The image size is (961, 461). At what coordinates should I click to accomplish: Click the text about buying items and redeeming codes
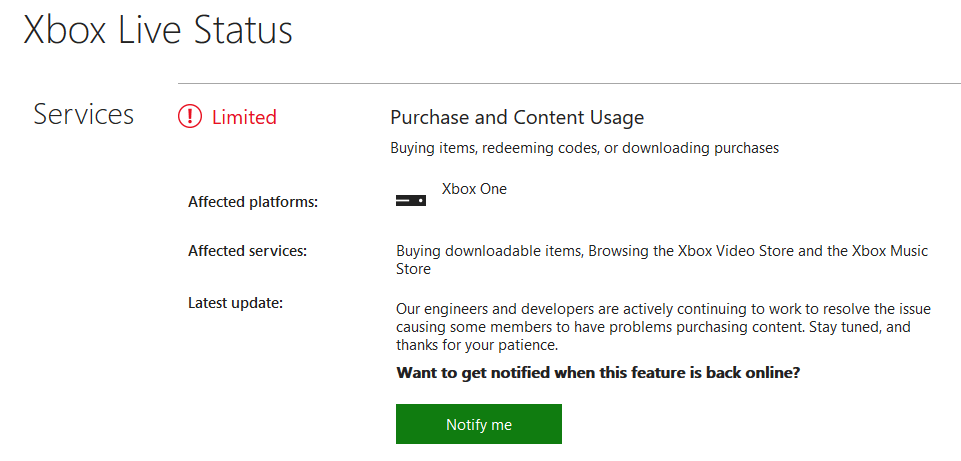point(585,148)
